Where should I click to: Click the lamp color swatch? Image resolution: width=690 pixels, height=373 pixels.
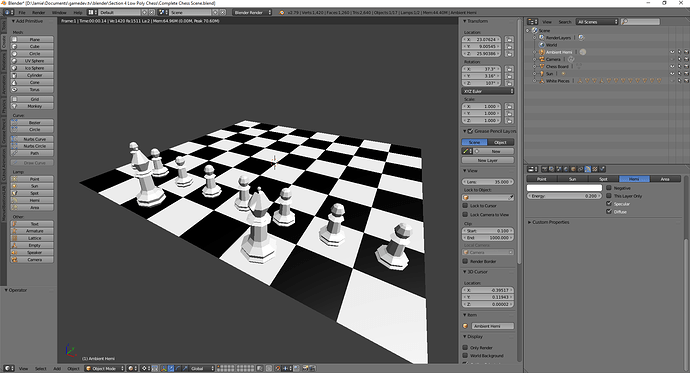point(564,188)
